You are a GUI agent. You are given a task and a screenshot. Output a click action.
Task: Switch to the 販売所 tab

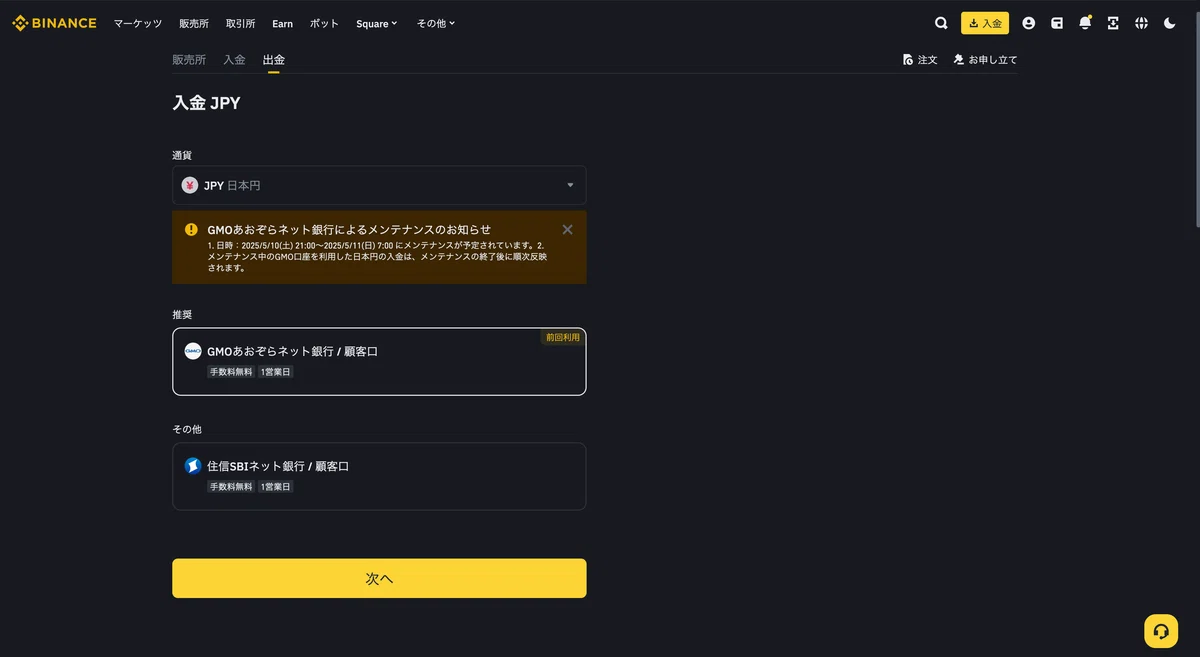[x=189, y=60]
